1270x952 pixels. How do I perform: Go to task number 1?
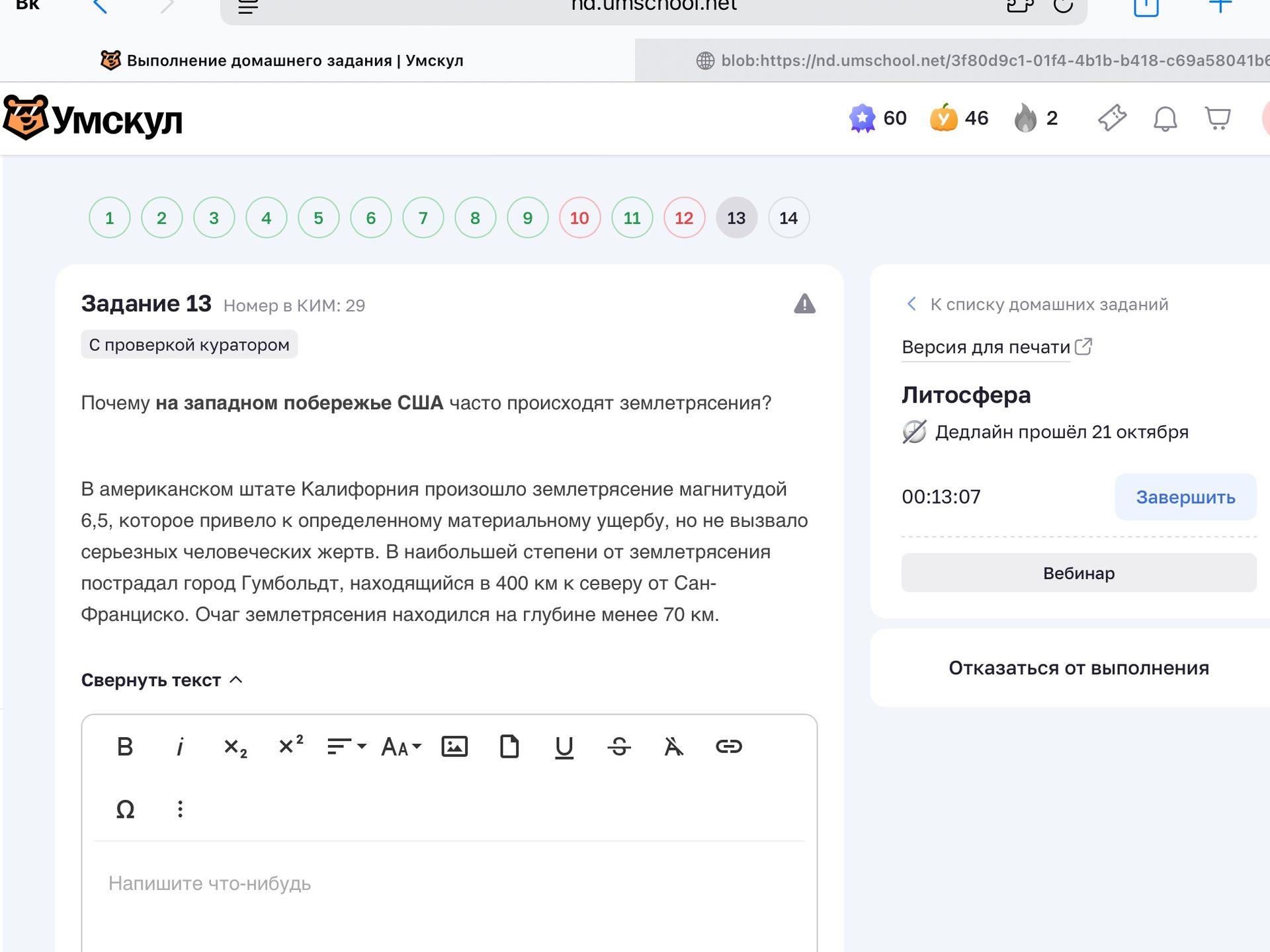coord(109,218)
